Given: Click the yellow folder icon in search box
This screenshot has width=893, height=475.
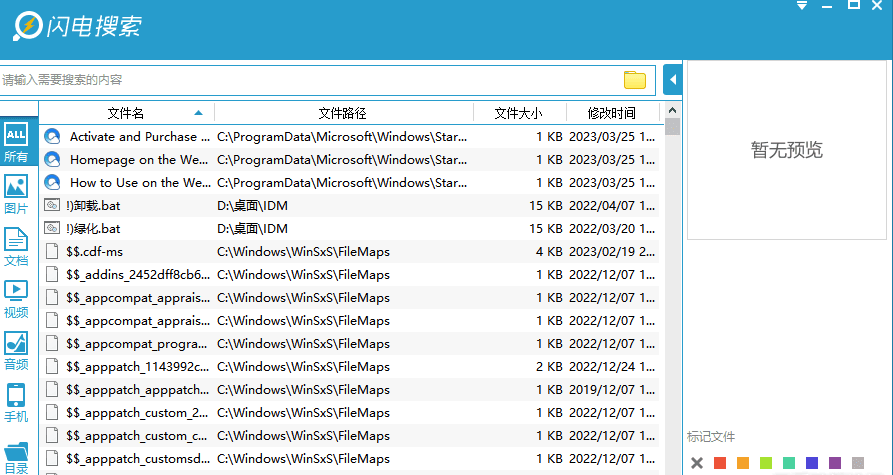Looking at the screenshot, I should pyautogui.click(x=634, y=80).
